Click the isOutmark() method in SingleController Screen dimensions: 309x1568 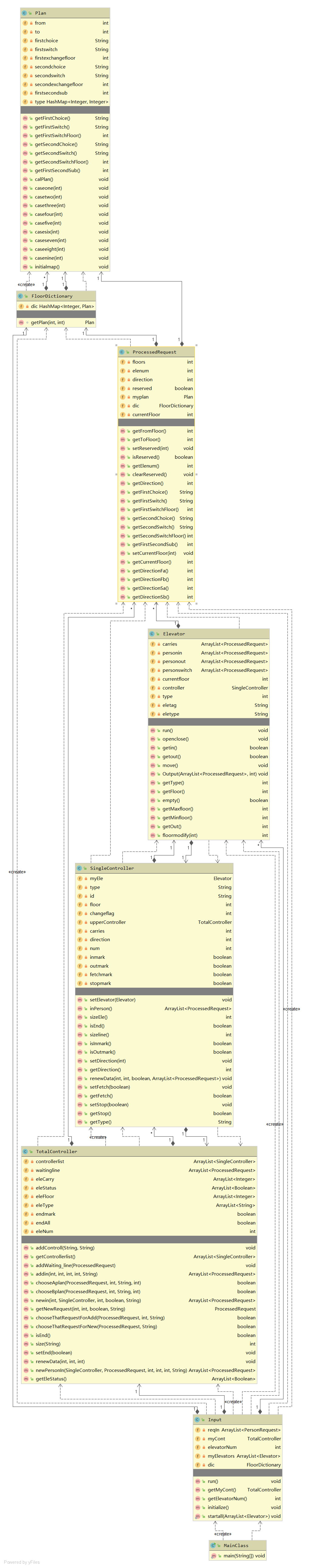pyautogui.click(x=154, y=1052)
